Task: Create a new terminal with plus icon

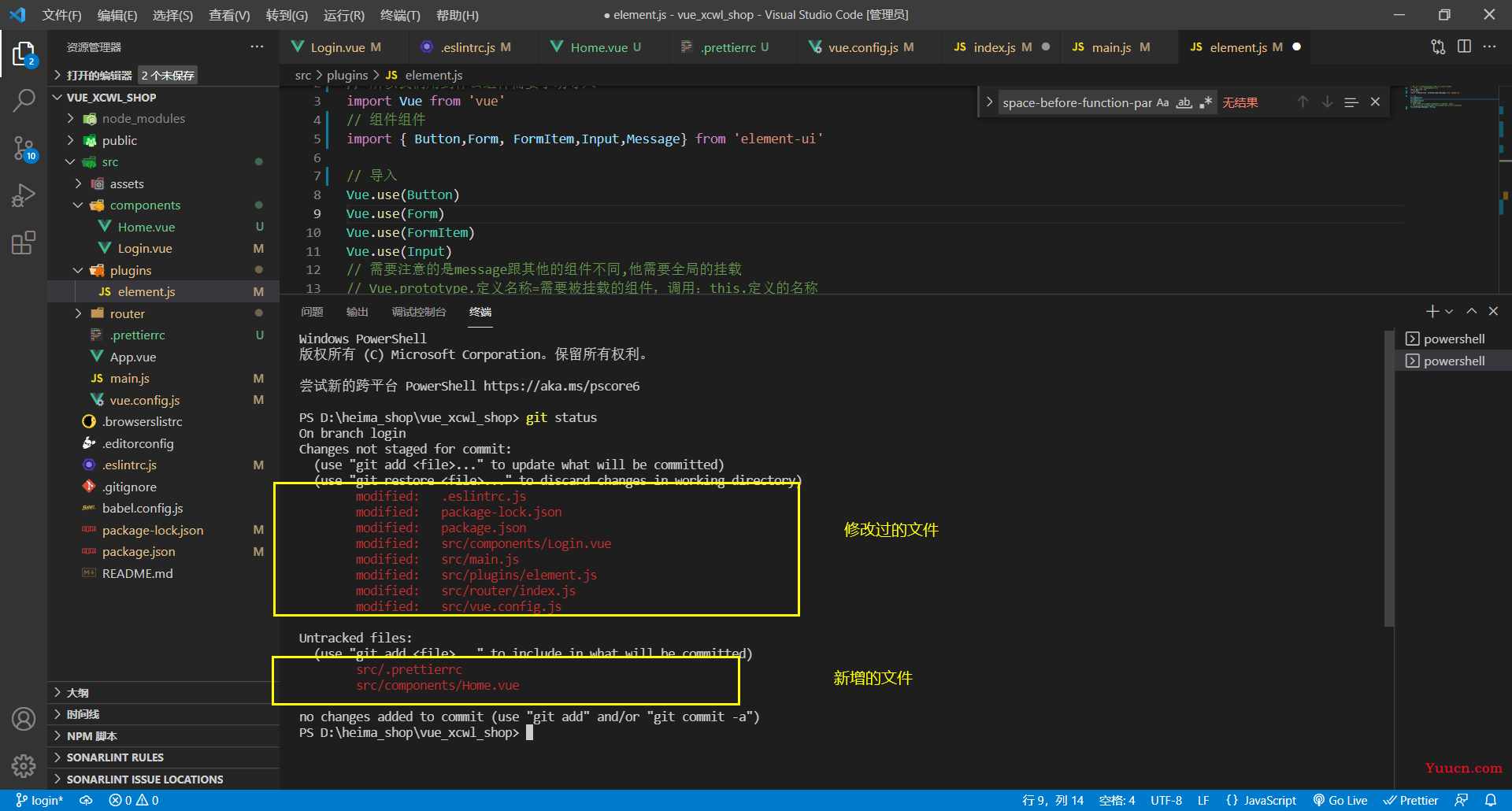Action: tap(1432, 312)
